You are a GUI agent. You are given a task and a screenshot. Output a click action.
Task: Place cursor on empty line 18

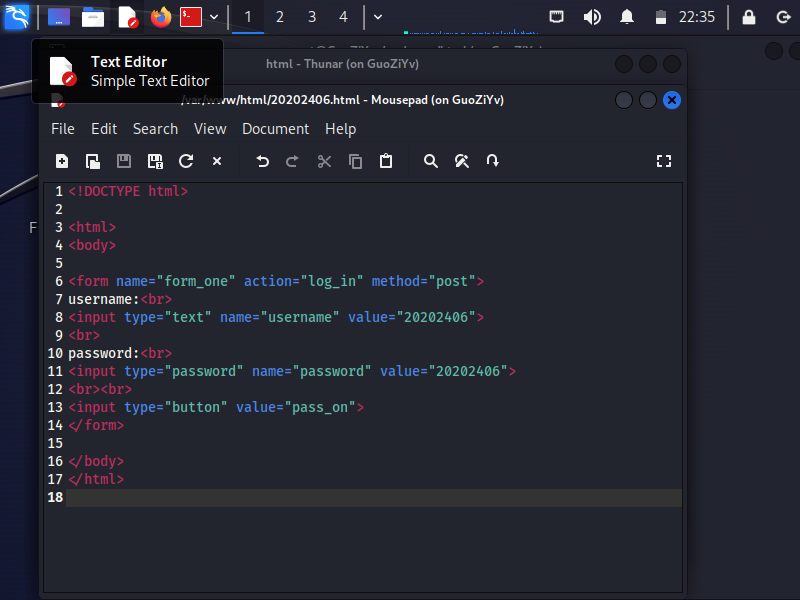(373, 497)
